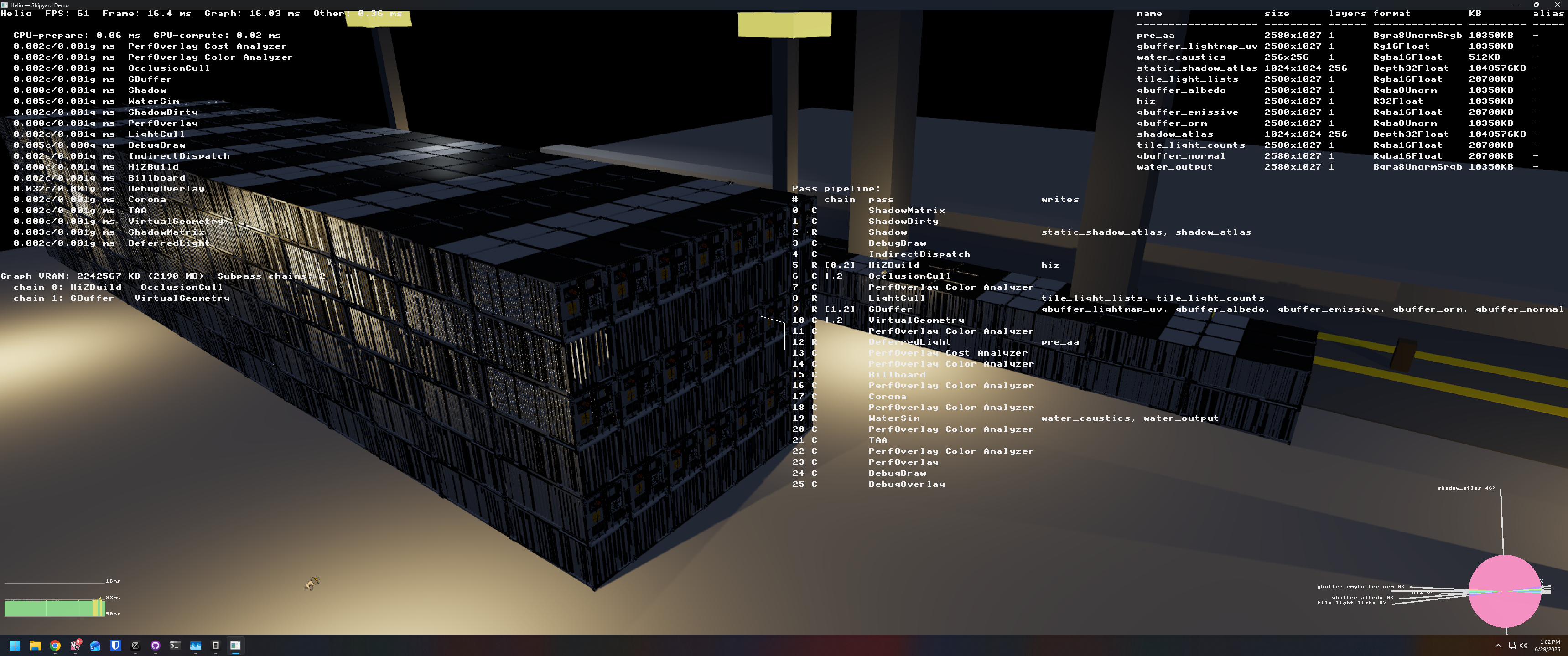Click pipeline row 21 'TAA'

(840, 440)
